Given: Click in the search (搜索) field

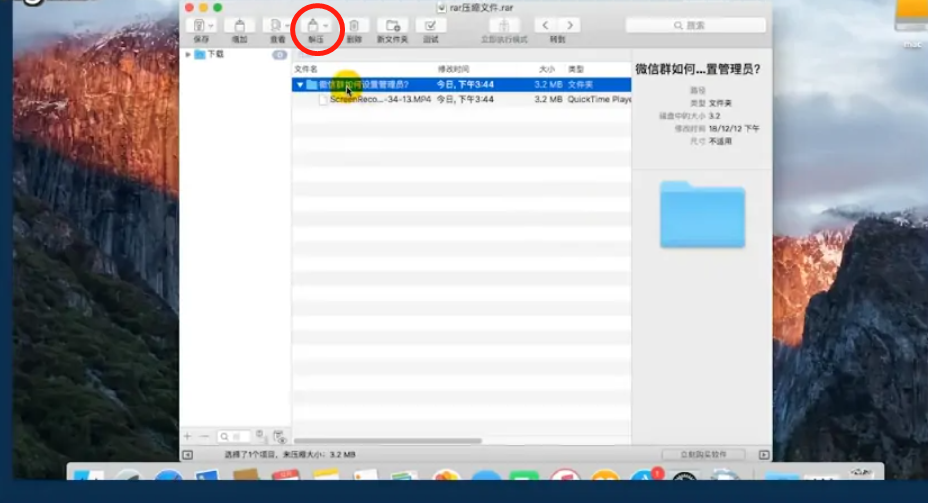Looking at the screenshot, I should [x=697, y=25].
